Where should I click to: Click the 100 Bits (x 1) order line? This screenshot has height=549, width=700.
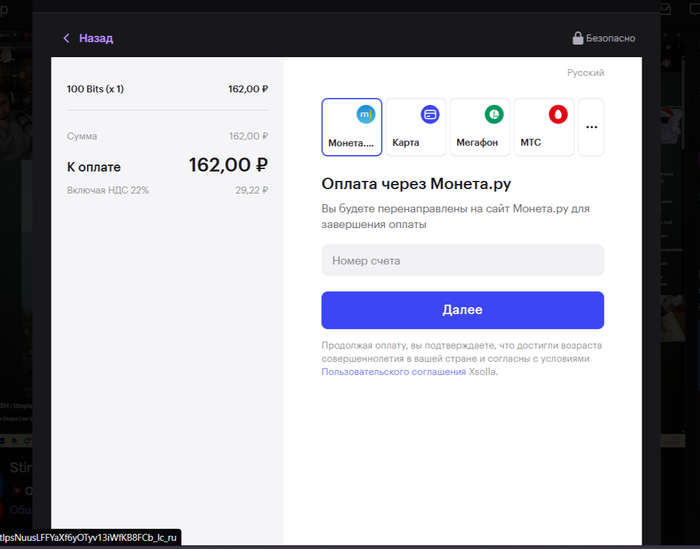[95, 89]
